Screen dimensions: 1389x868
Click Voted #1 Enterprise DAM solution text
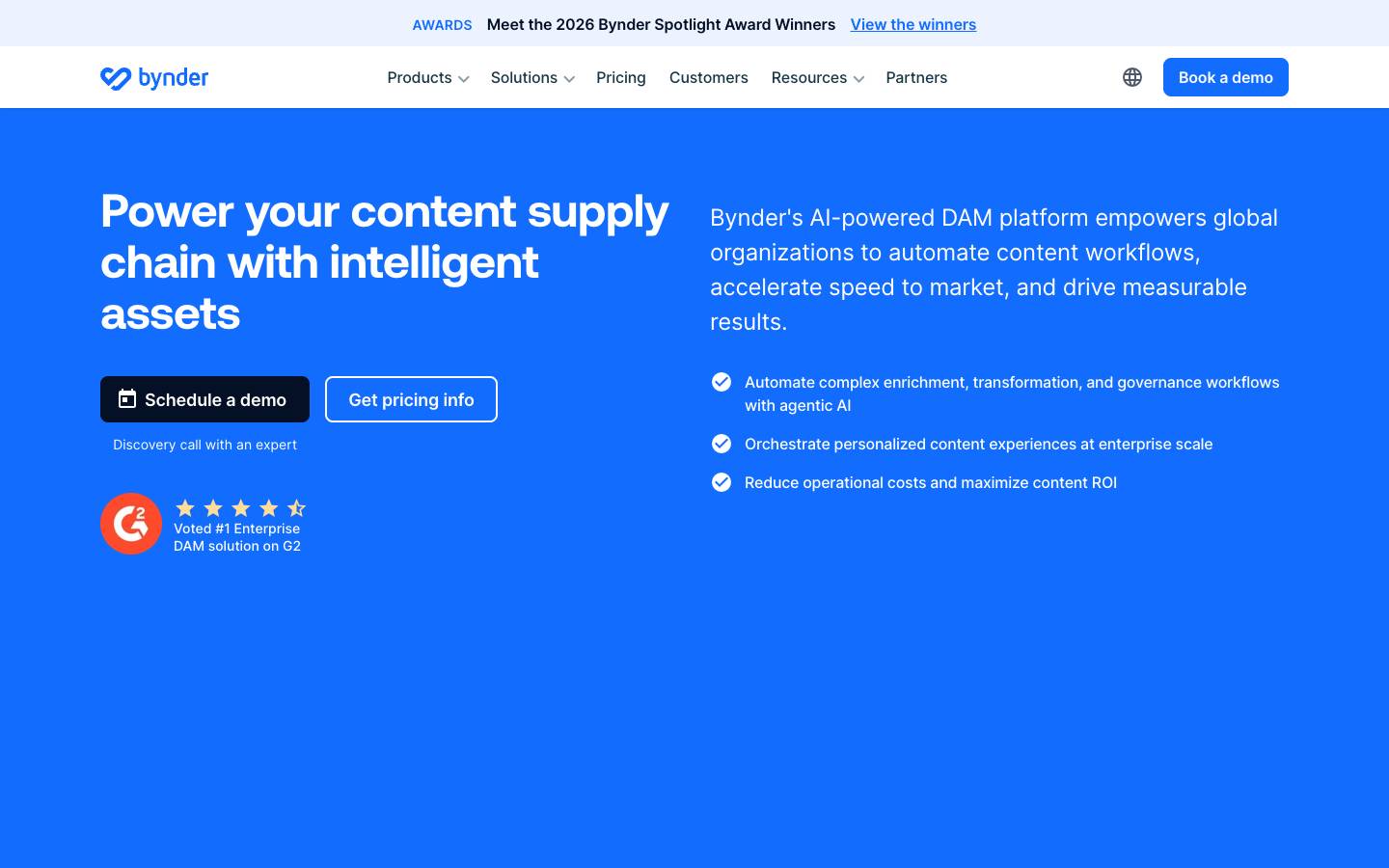point(237,537)
